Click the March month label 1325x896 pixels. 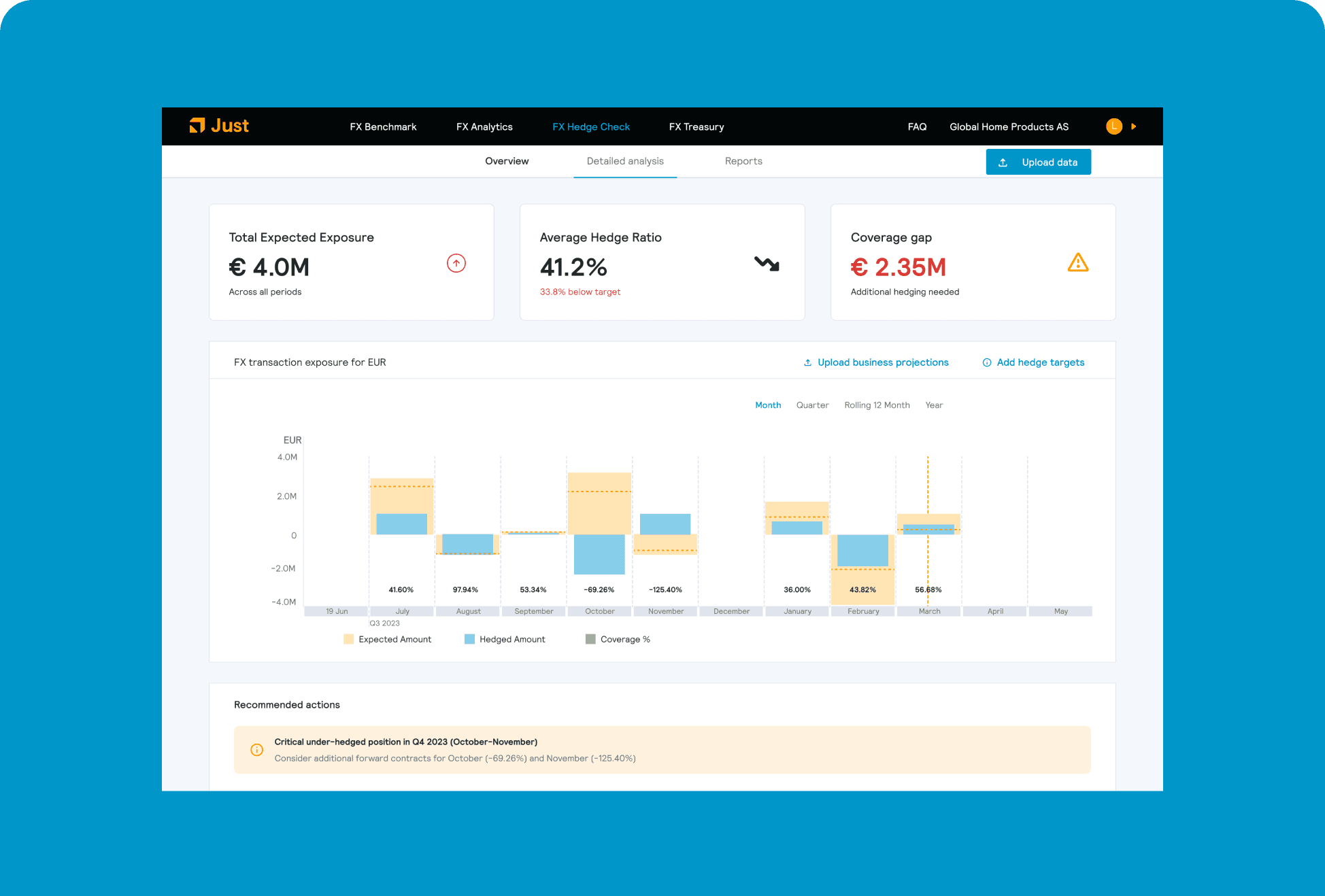(x=929, y=611)
